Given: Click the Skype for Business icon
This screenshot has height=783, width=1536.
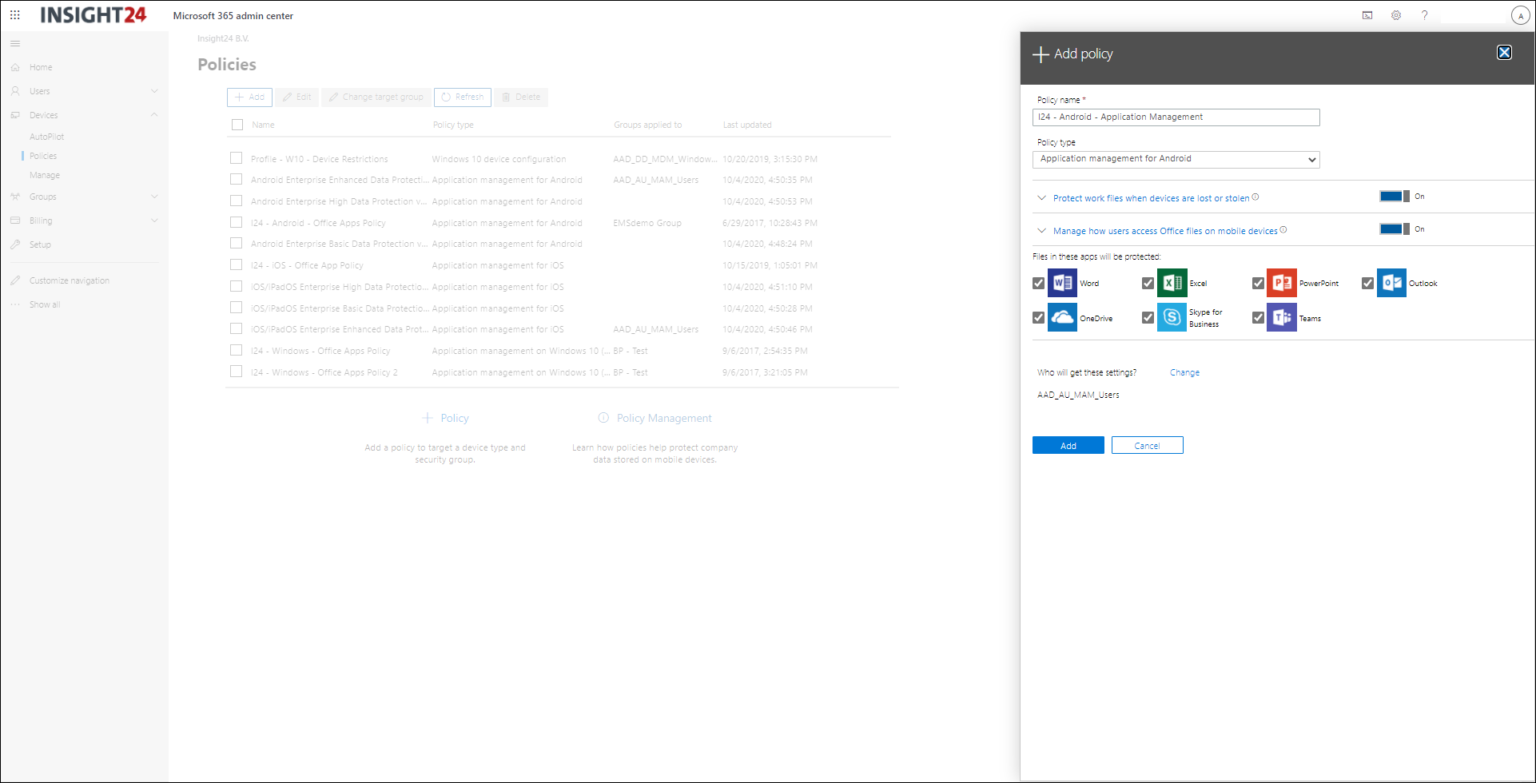Looking at the screenshot, I should point(1171,317).
